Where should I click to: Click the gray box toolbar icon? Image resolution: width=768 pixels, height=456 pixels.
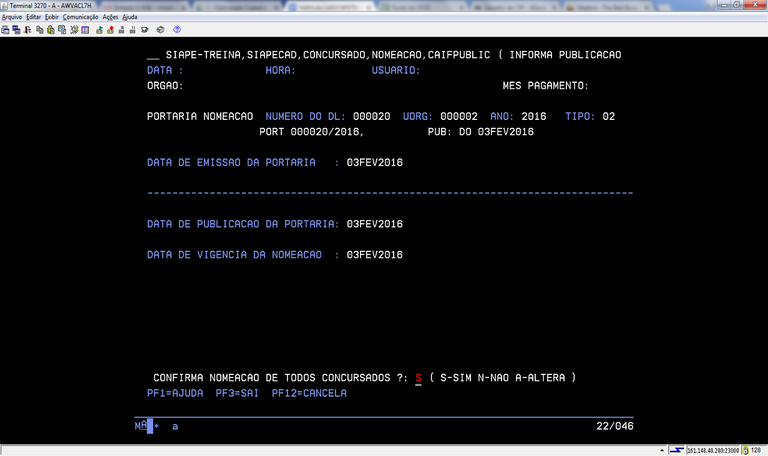[x=161, y=30]
